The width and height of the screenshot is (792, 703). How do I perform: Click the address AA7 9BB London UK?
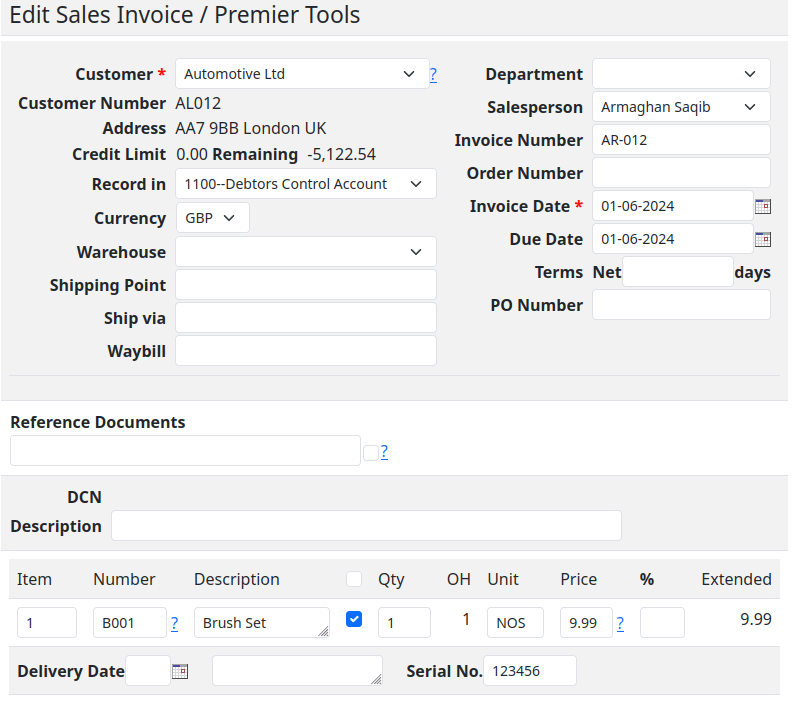251,129
